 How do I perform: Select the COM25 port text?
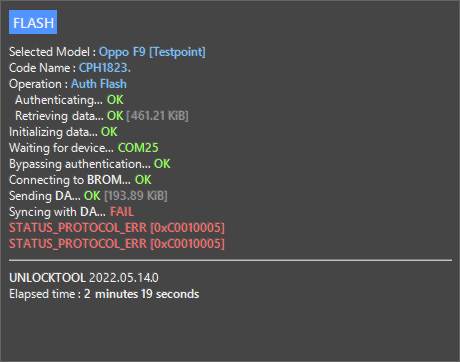pyautogui.click(x=138, y=148)
